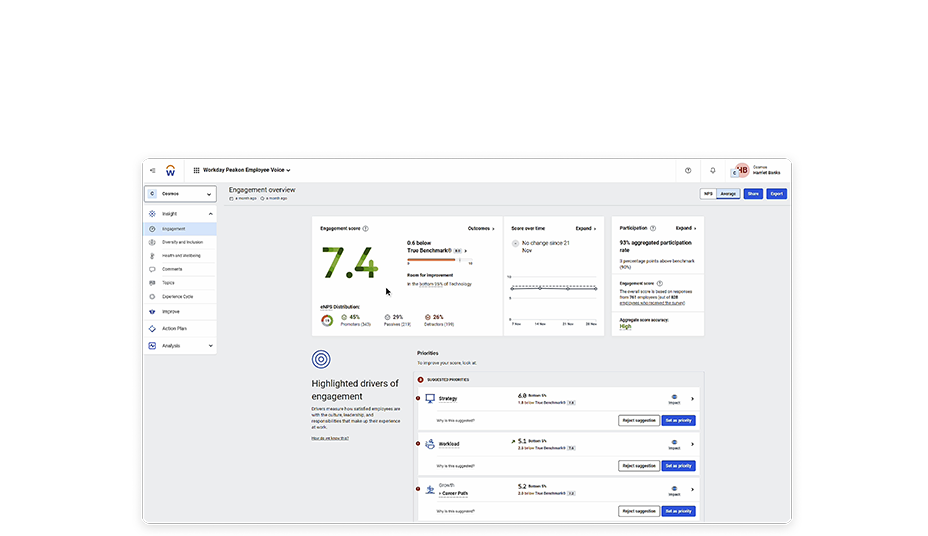Open the app grid launcher icon

click(196, 170)
